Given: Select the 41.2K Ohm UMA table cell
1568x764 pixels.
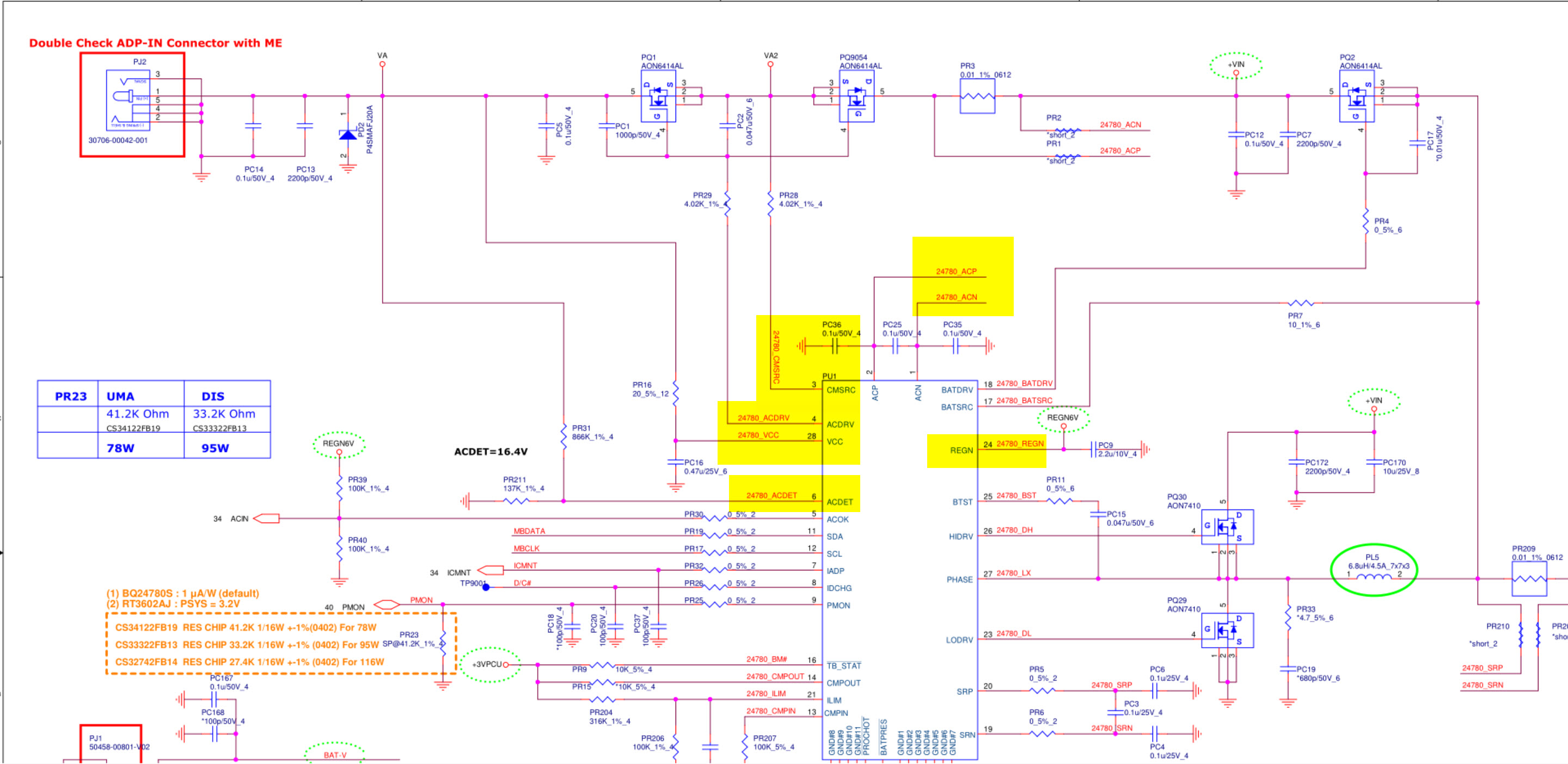Looking at the screenshot, I should click(138, 414).
